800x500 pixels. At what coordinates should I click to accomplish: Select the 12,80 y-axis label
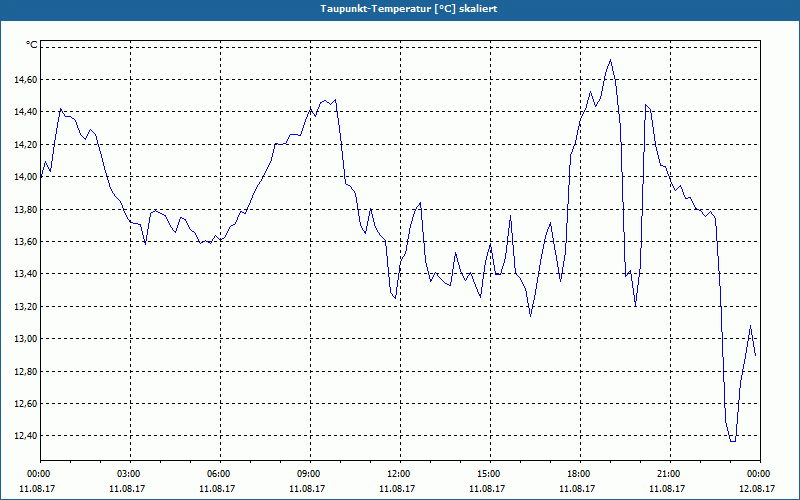click(28, 371)
